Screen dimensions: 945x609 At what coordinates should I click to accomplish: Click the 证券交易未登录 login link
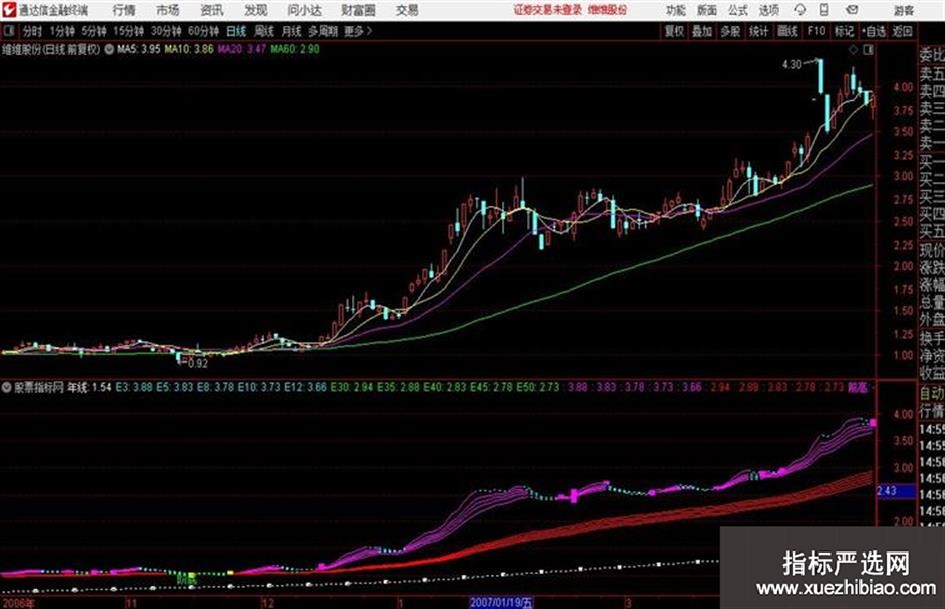(548, 10)
